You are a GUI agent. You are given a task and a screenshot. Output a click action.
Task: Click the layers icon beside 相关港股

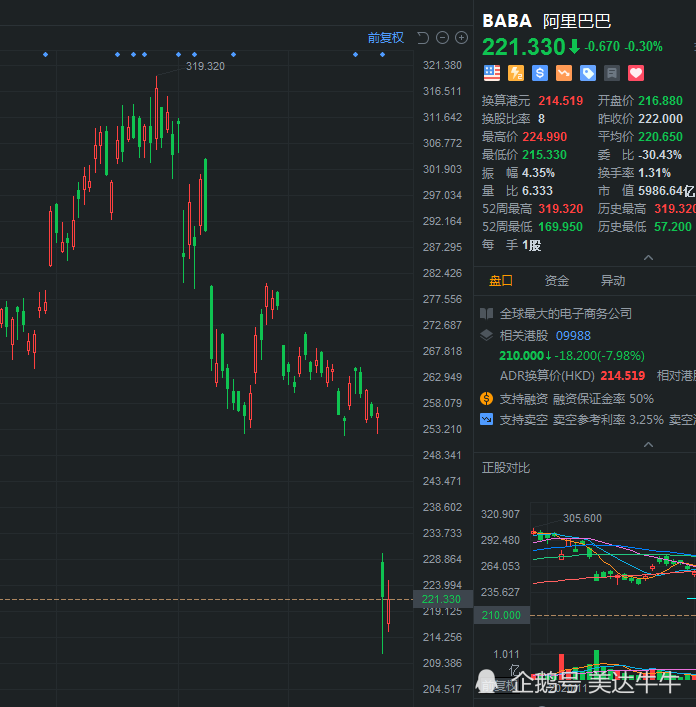[486, 335]
